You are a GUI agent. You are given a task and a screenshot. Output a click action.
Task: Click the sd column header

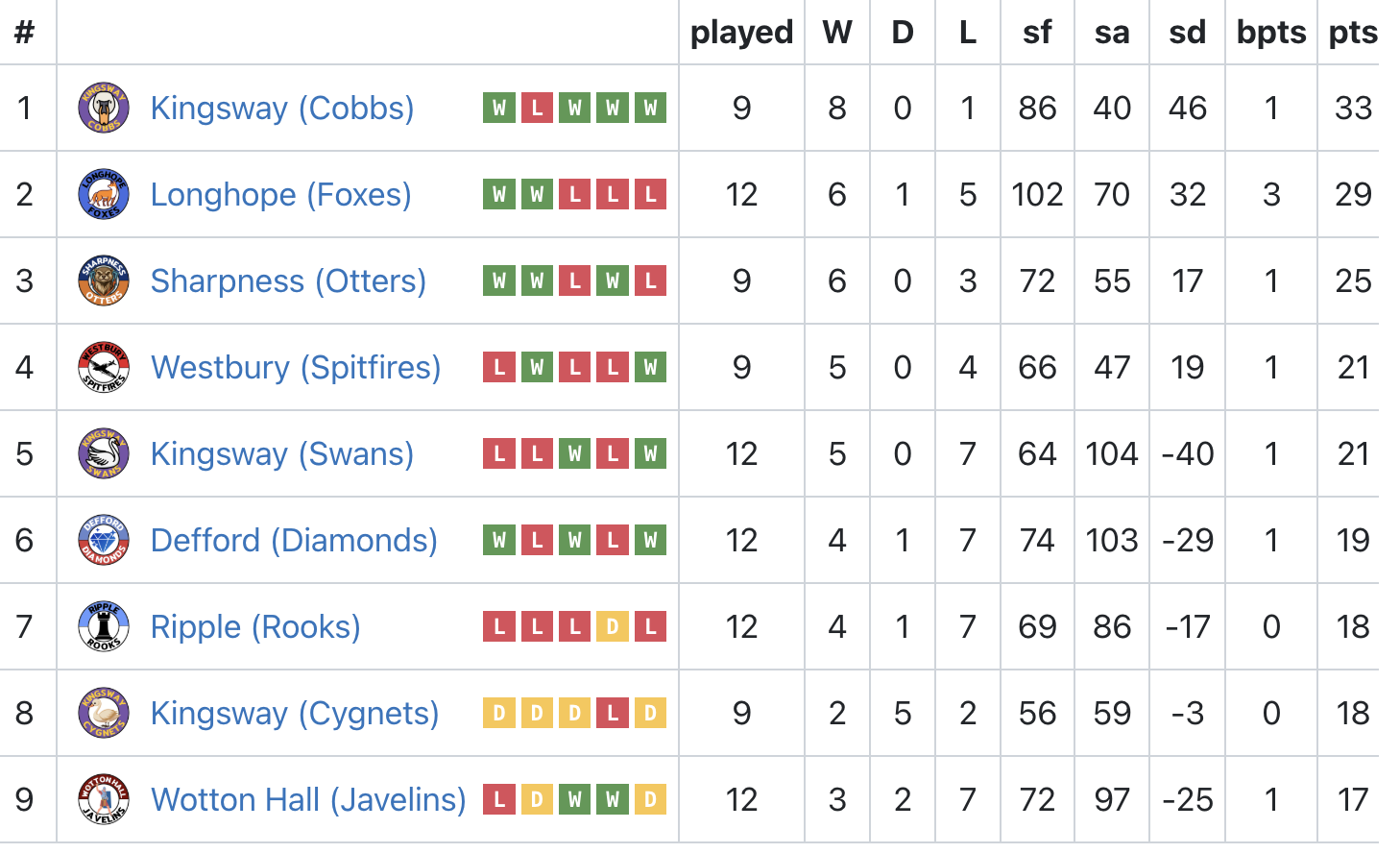point(1187,33)
